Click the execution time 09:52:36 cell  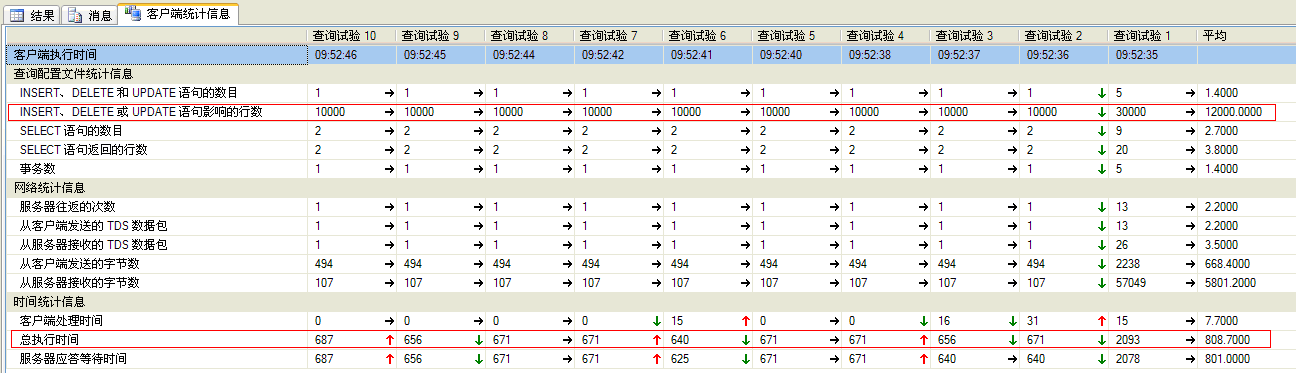click(x=1063, y=55)
